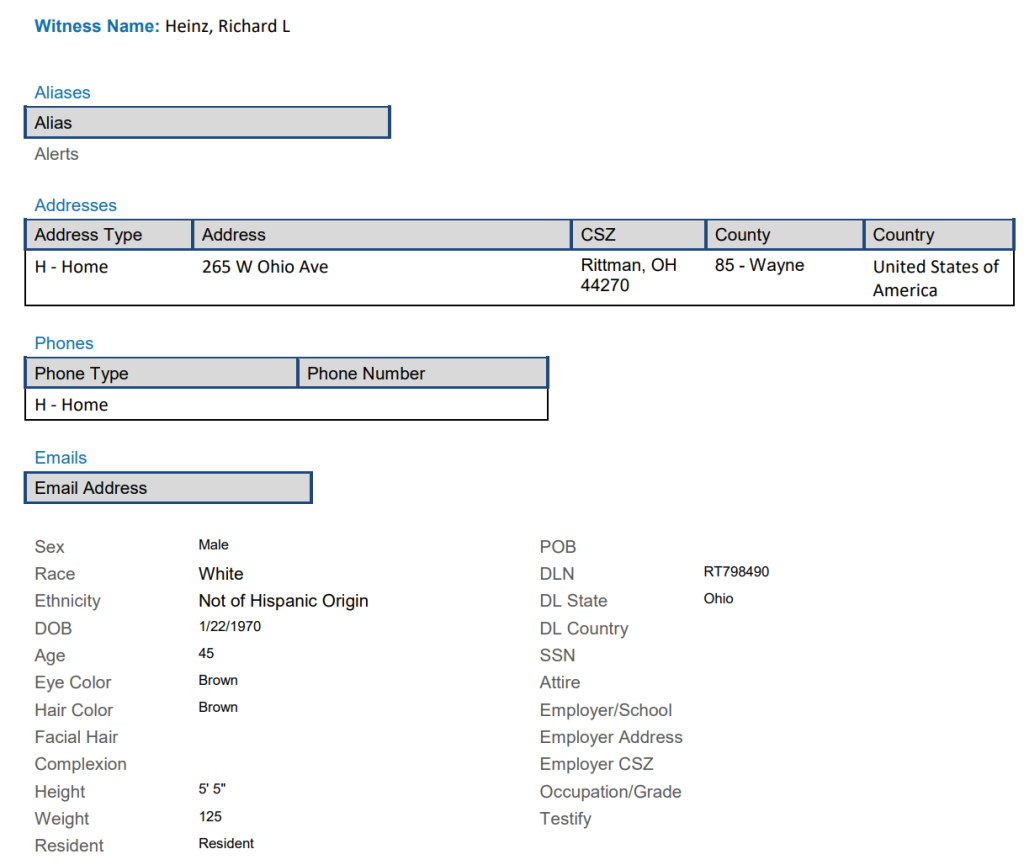Screen dimensions: 1024x865
Task: Select the Aliases section heading
Action: pyautogui.click(x=62, y=92)
